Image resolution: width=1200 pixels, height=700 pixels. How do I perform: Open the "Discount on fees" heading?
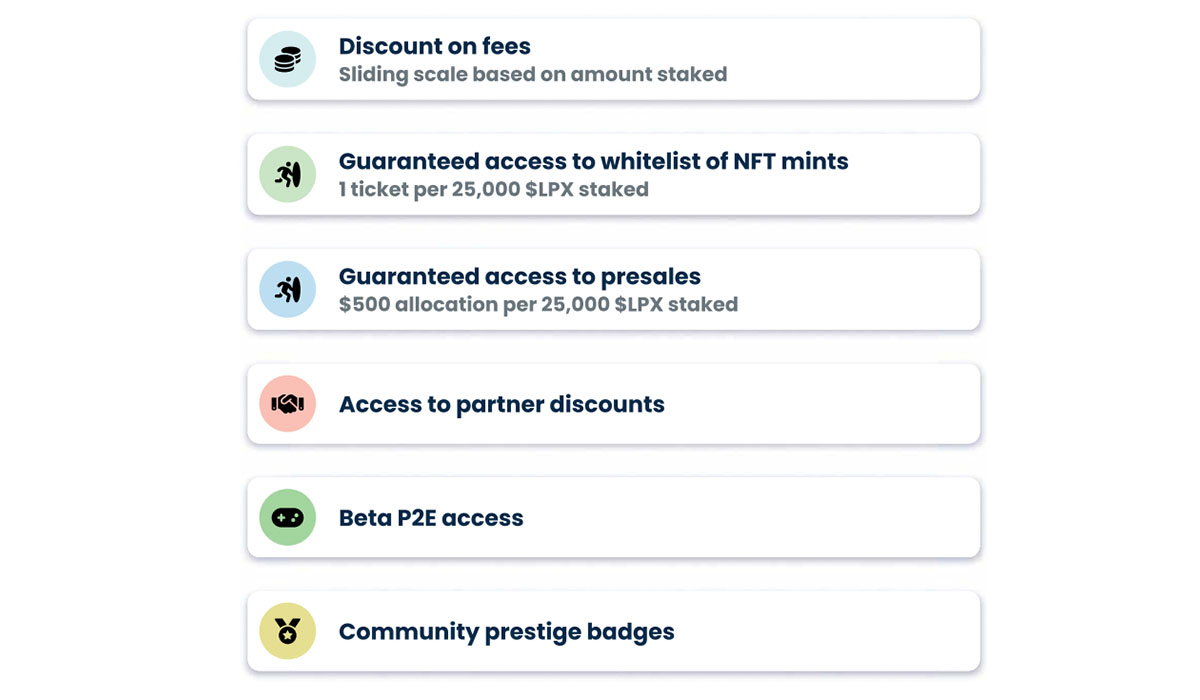(x=435, y=46)
